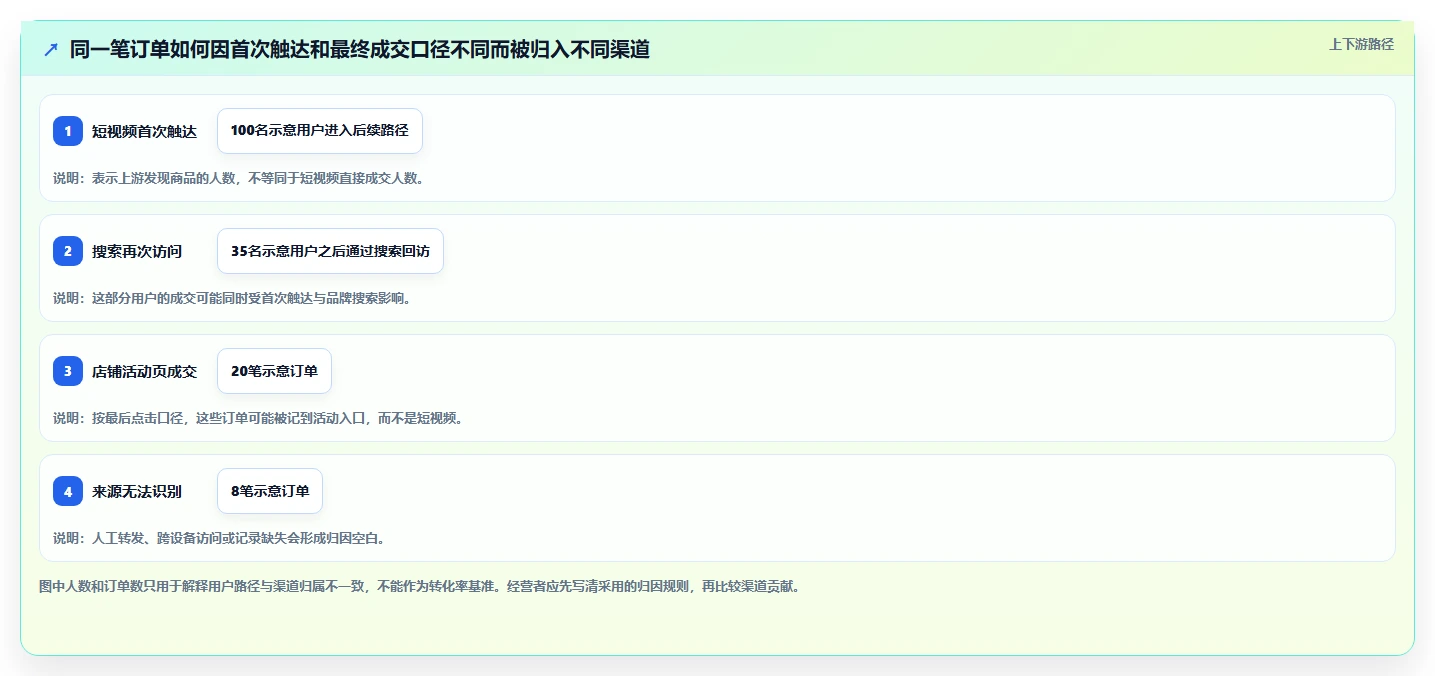Click the note about 品牌搜索影响

tap(232, 298)
